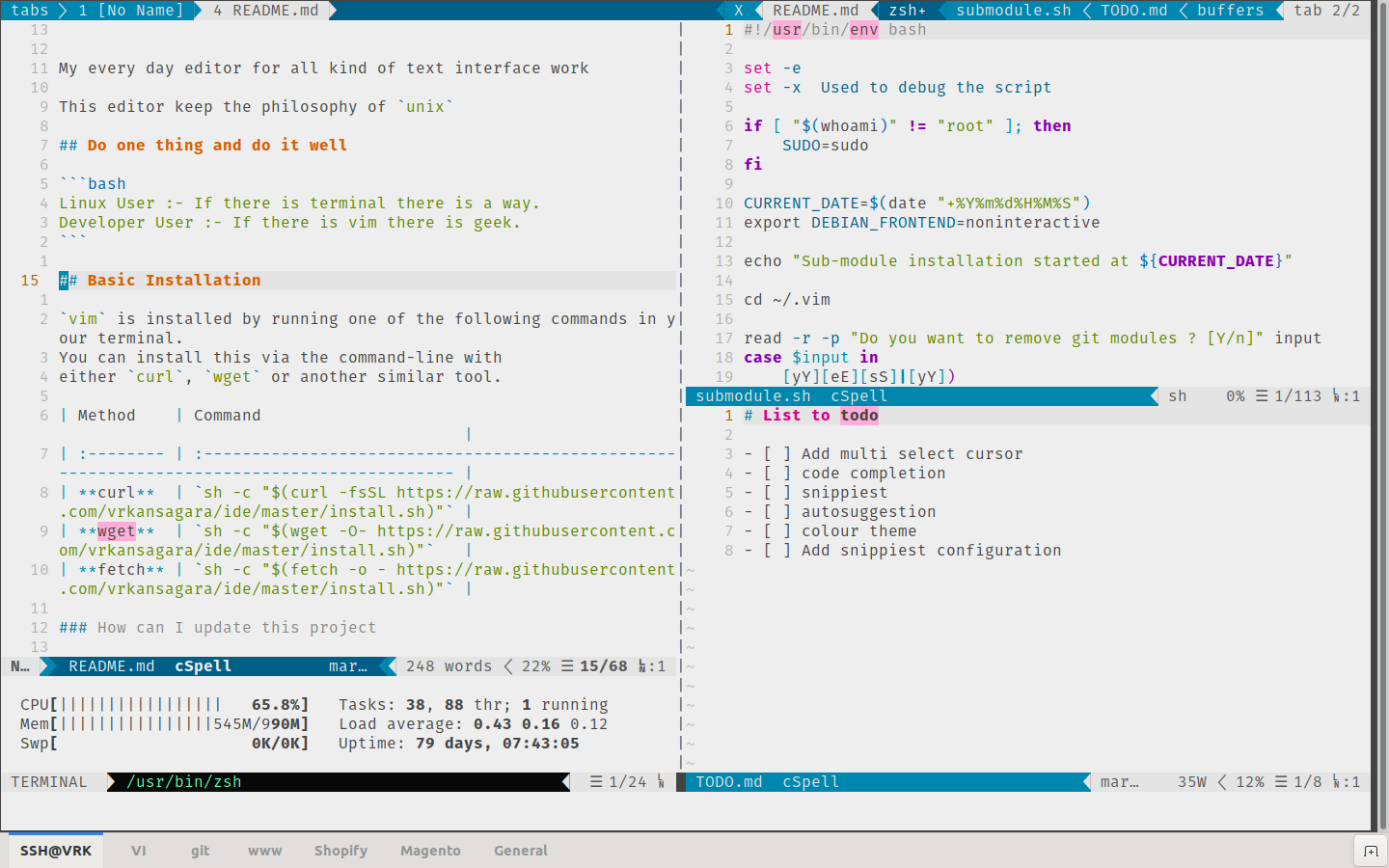Image resolution: width=1389 pixels, height=868 pixels.
Task: Switch to the www terminal tab
Action: 265,851
